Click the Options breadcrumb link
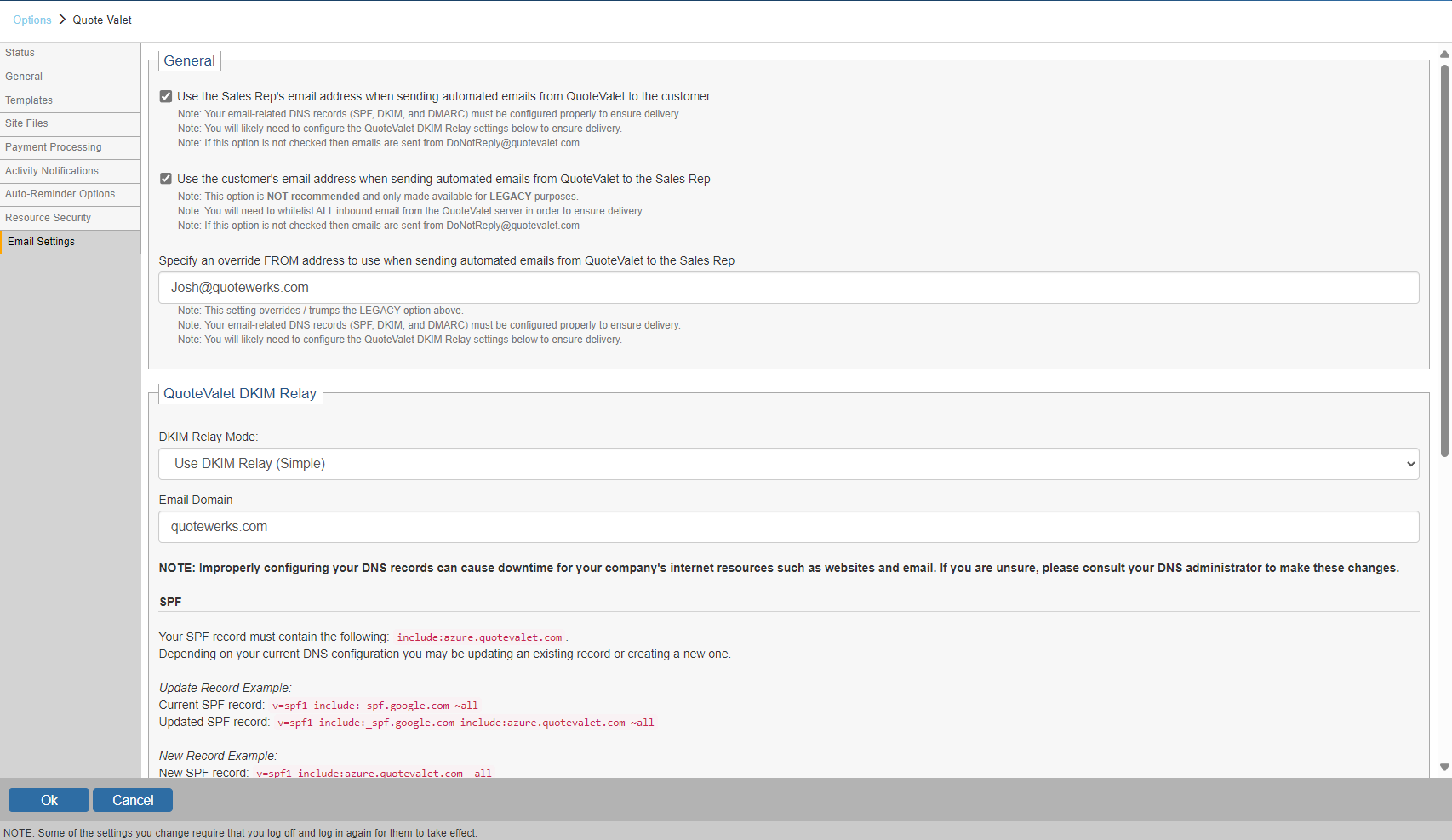Viewport: 1452px width, 840px height. pyautogui.click(x=32, y=20)
